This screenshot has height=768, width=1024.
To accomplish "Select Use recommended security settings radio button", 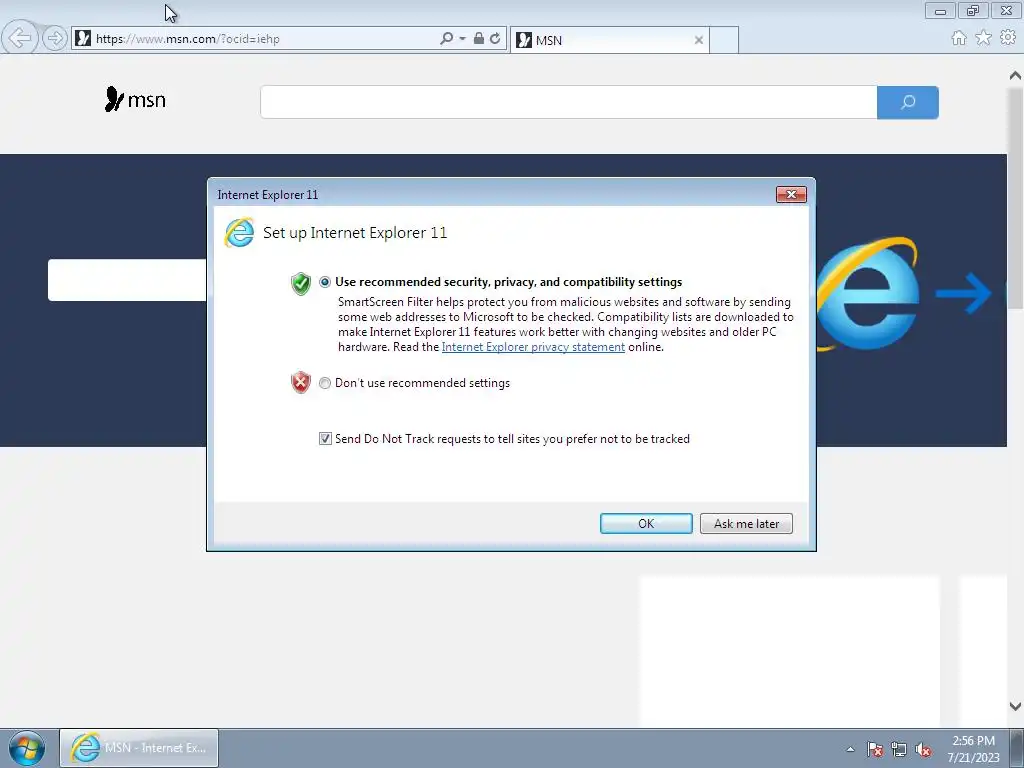I will pyautogui.click(x=325, y=282).
